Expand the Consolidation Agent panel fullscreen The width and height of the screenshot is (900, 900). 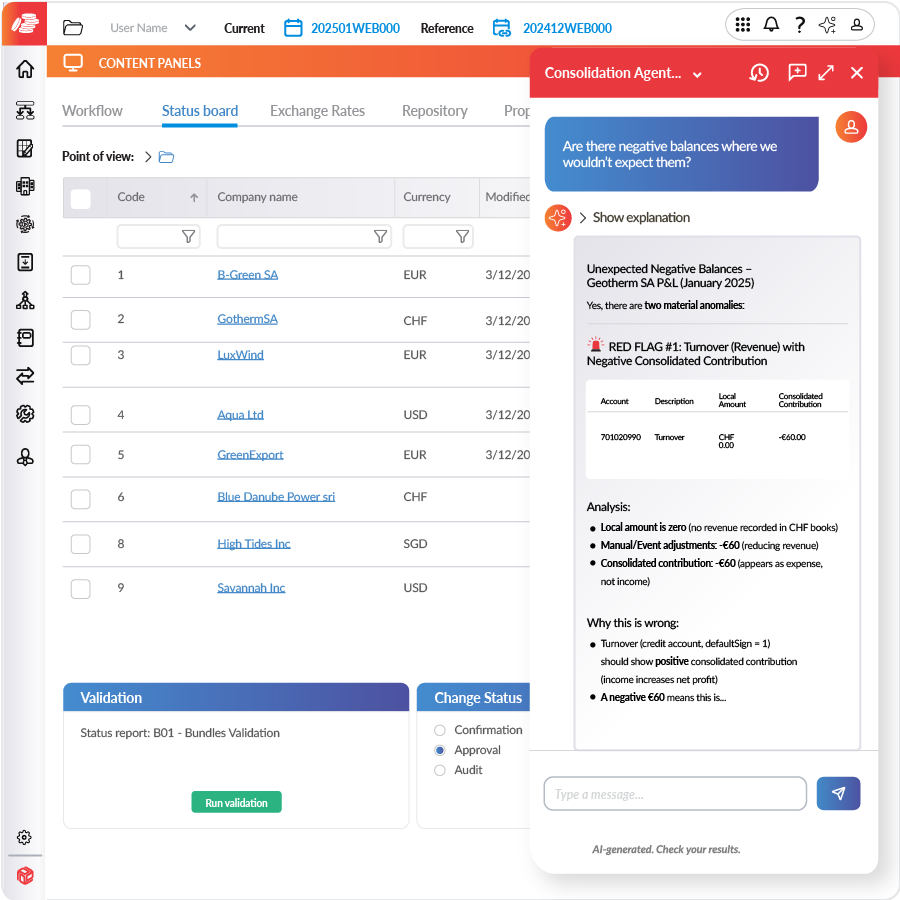click(826, 73)
